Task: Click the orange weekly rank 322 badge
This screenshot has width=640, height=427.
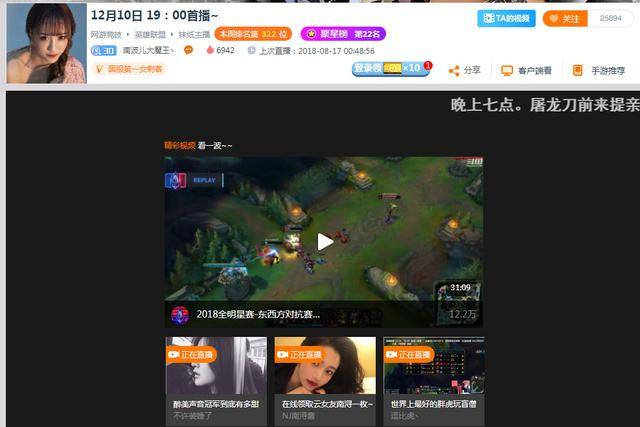Action: pos(253,34)
